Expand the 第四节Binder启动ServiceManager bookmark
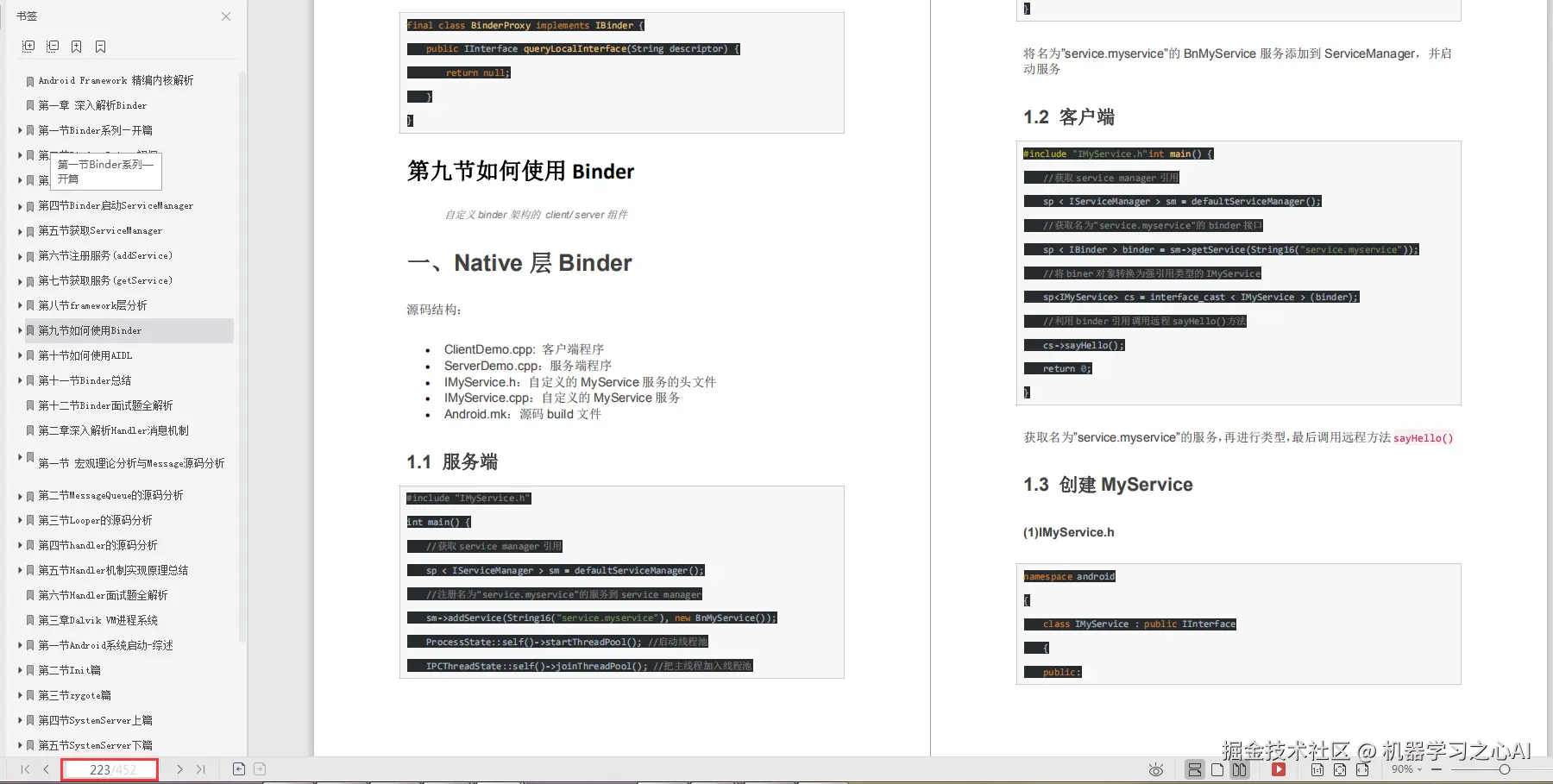 (x=20, y=206)
